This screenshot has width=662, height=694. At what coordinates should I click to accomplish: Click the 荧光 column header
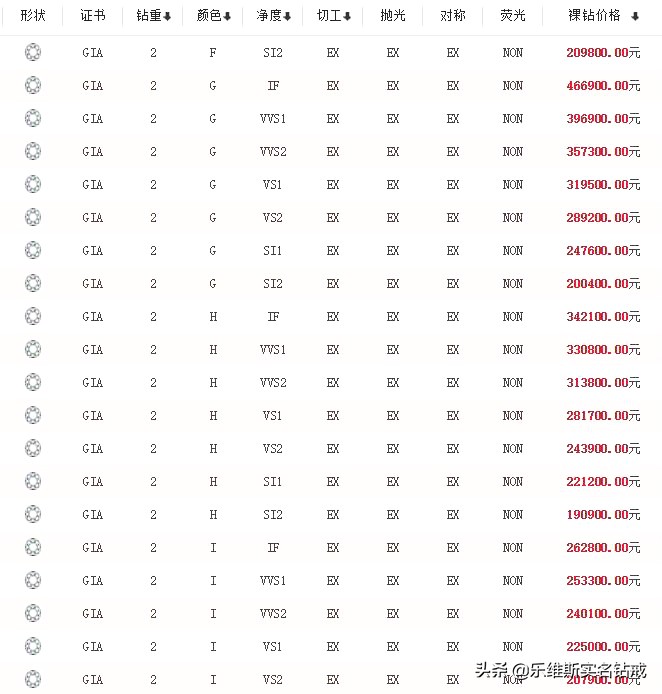[513, 16]
